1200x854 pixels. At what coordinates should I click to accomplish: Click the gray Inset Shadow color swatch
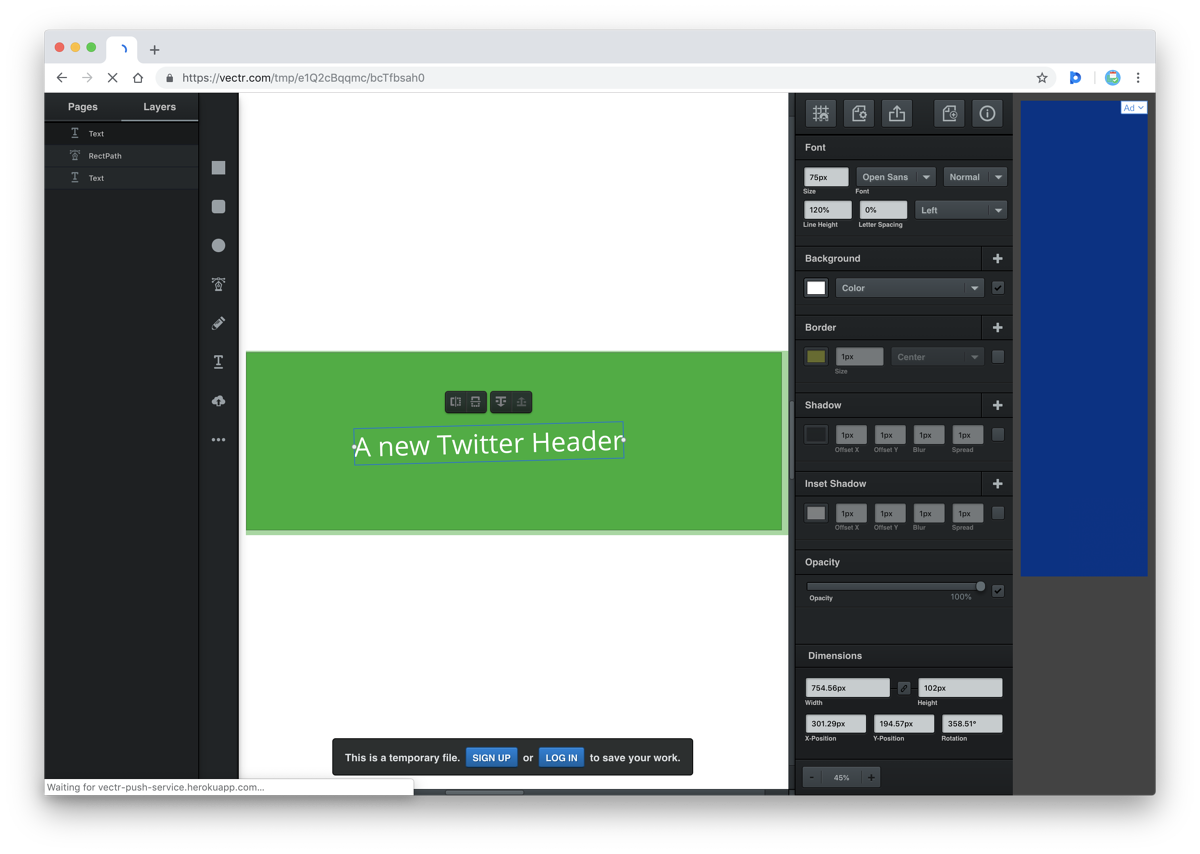[816, 513]
